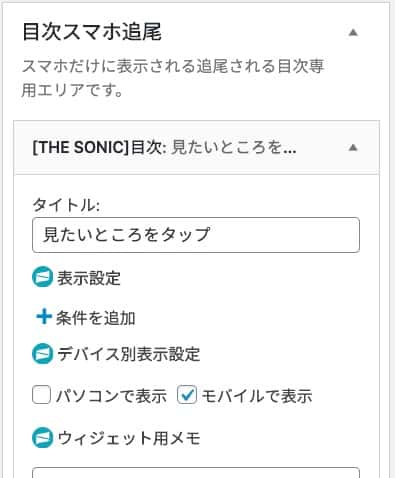Open the 表示設定 section label
Viewport: 395px width, 478px height.
(x=89, y=278)
